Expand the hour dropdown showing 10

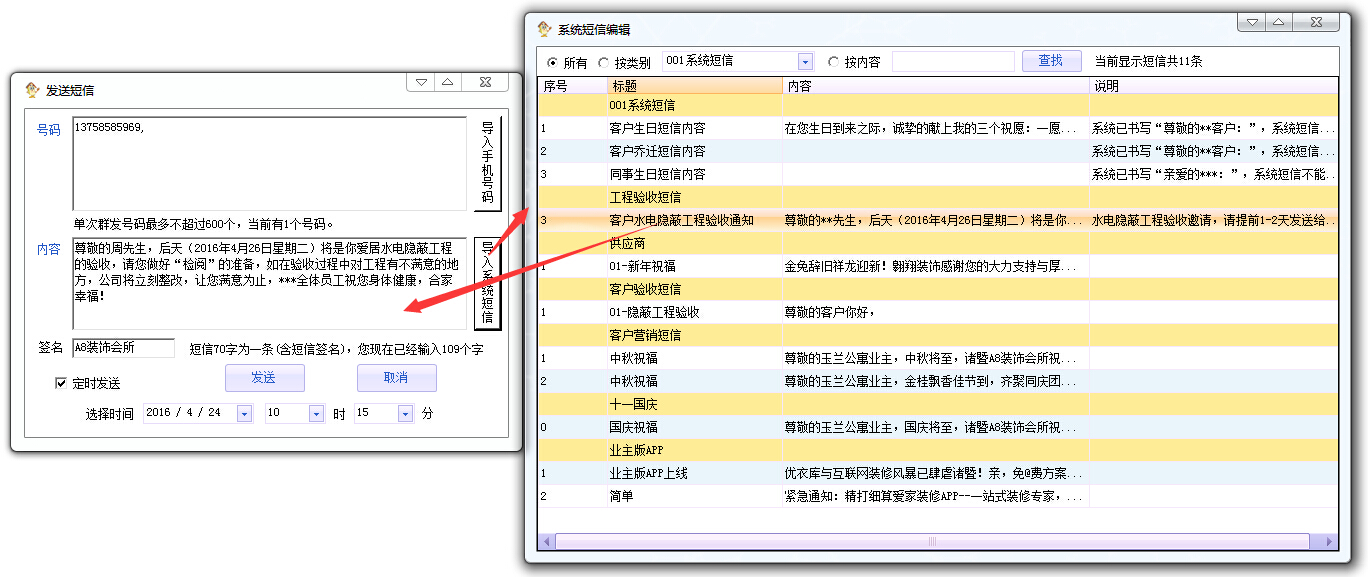[316, 413]
